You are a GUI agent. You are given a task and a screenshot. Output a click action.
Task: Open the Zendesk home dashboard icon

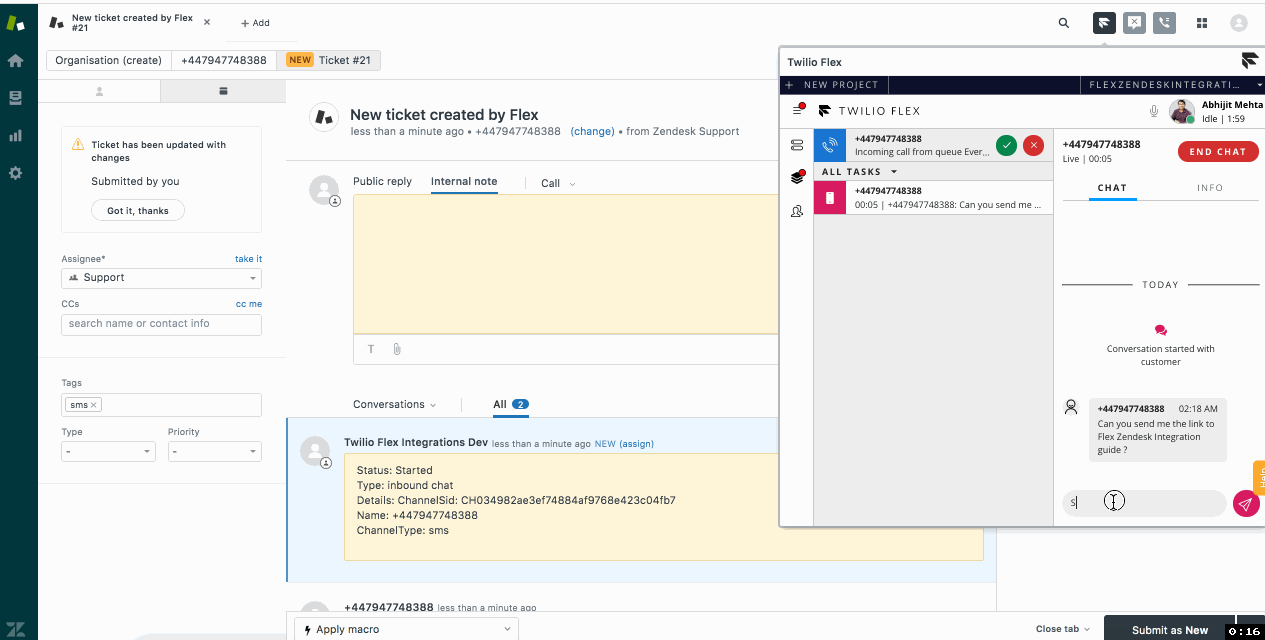(x=15, y=60)
